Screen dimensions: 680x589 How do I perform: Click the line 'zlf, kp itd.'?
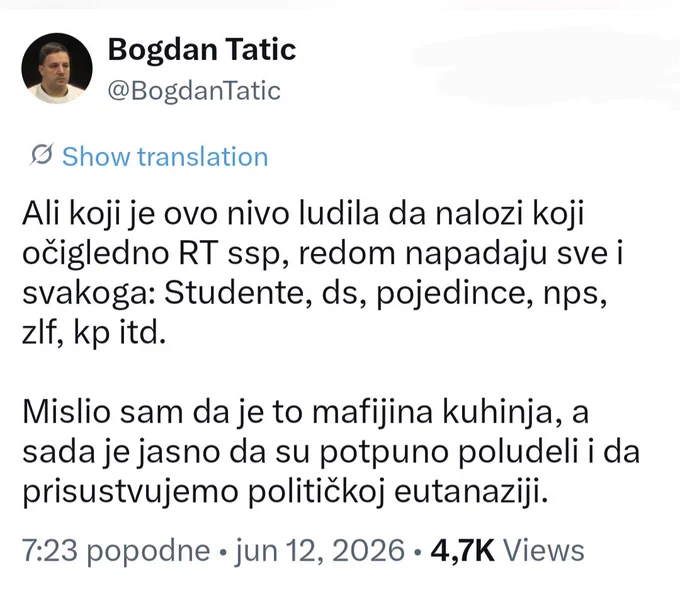(x=94, y=333)
